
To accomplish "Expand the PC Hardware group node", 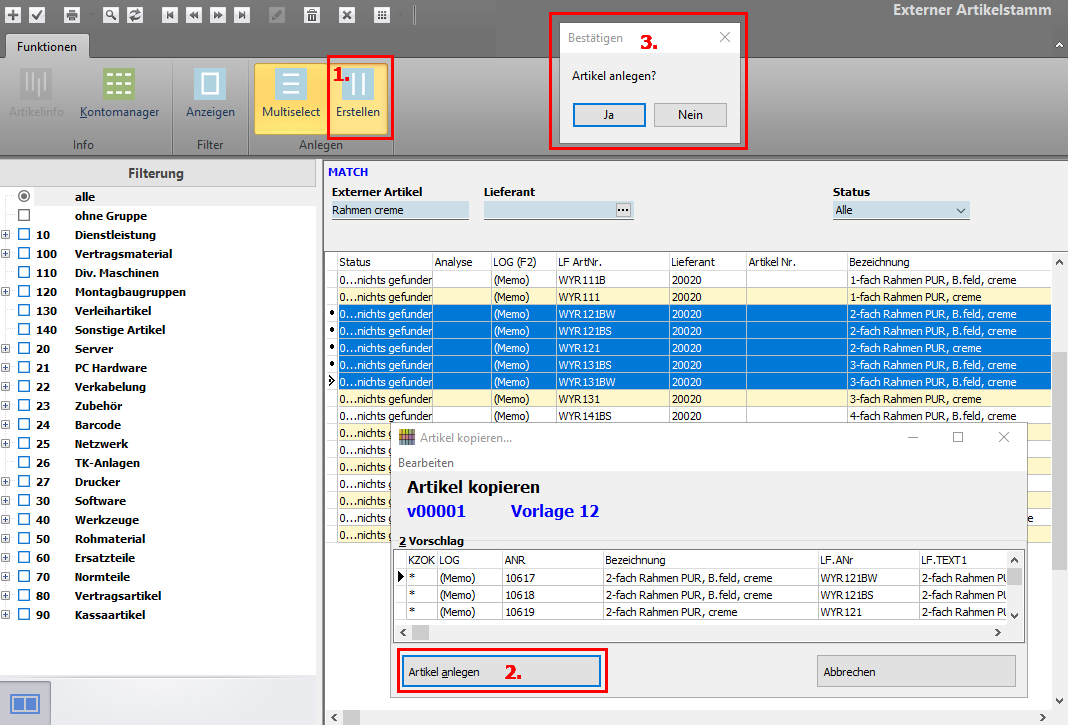I will (x=6, y=368).
